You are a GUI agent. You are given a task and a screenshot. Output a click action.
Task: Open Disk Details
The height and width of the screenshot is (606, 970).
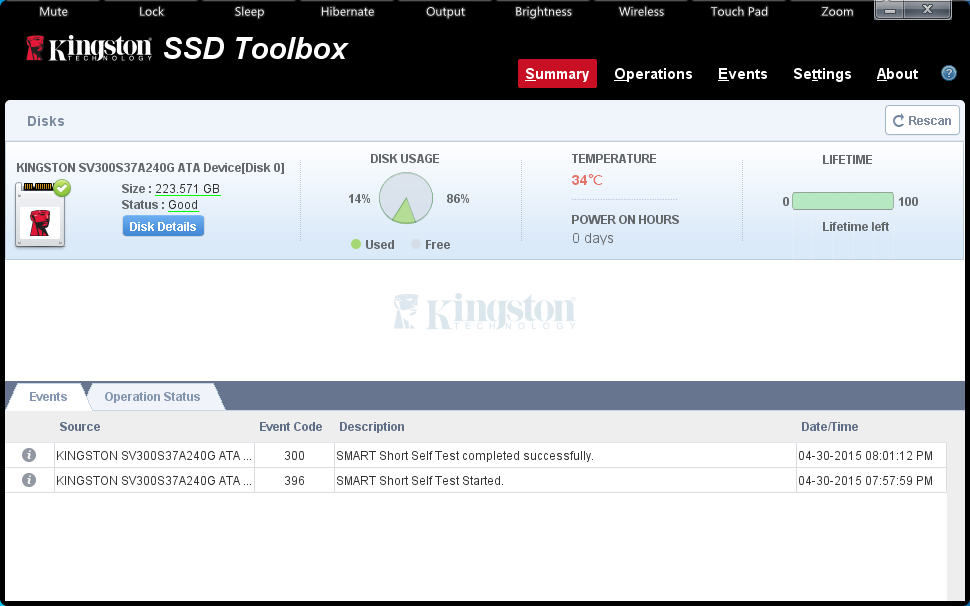163,227
